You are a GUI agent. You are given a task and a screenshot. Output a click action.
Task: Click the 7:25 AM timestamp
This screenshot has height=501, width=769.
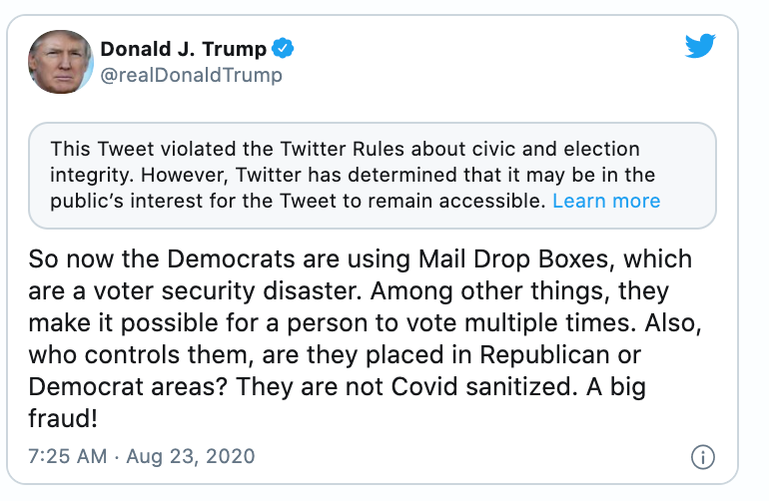pyautogui.click(x=68, y=456)
